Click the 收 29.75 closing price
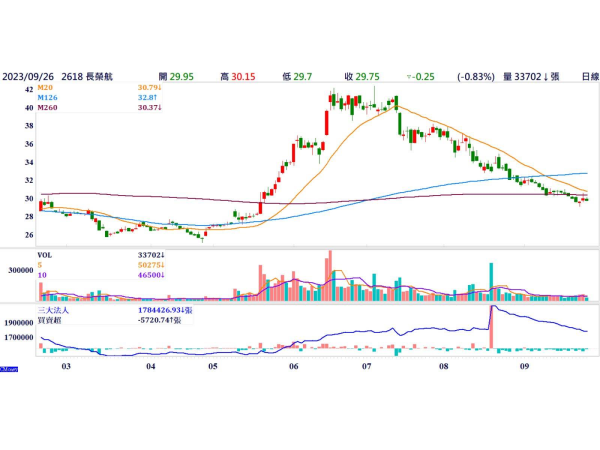600x450 pixels. point(360,76)
